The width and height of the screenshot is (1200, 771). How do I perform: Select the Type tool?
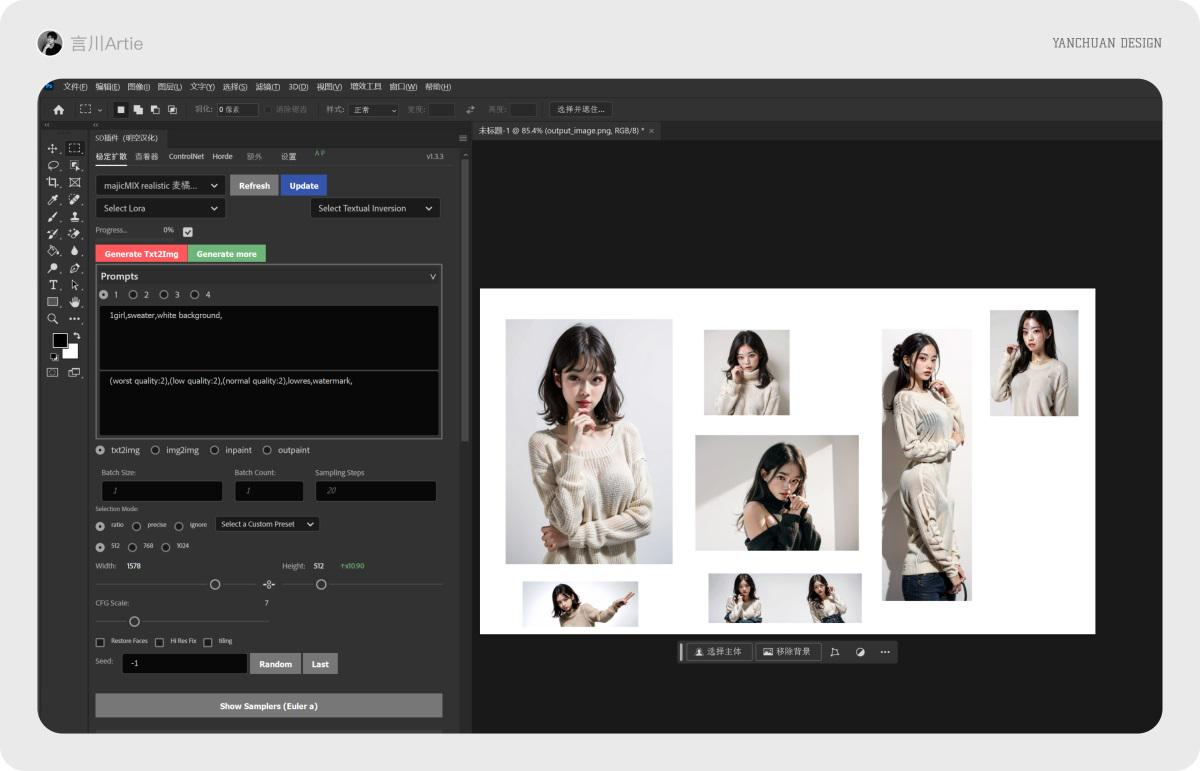(x=52, y=285)
